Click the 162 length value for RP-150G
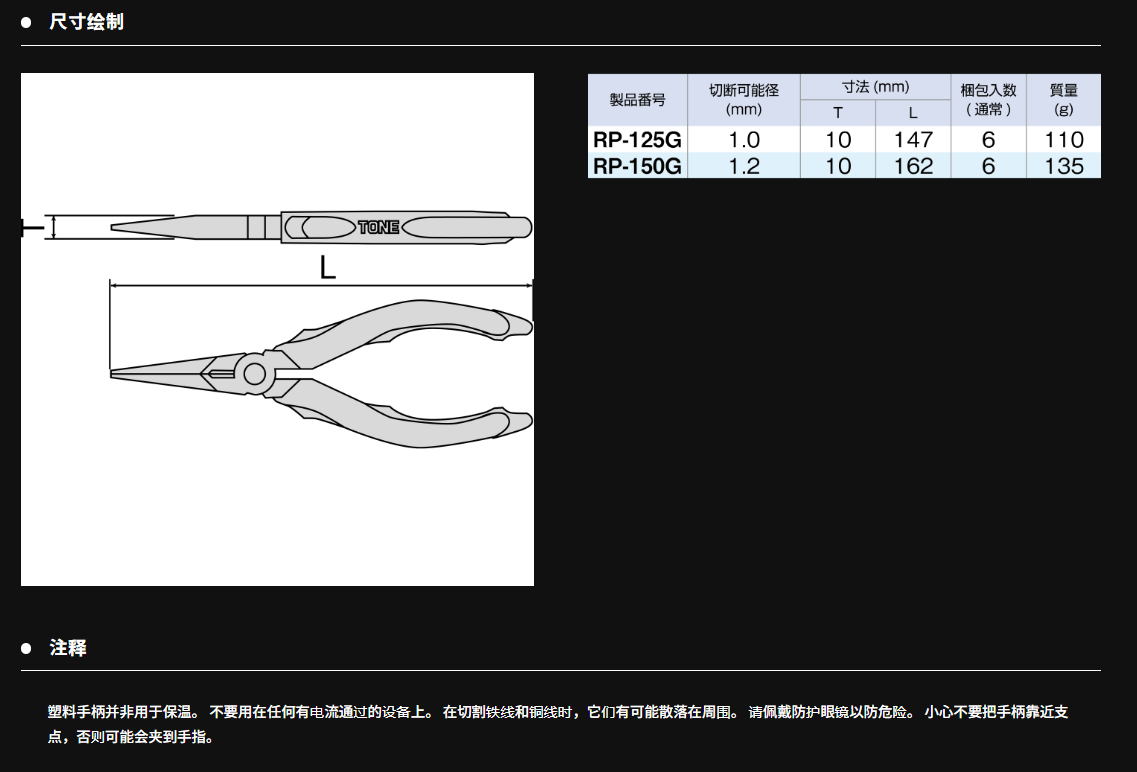Screen dimensions: 1137x772 pyautogui.click(x=912, y=166)
